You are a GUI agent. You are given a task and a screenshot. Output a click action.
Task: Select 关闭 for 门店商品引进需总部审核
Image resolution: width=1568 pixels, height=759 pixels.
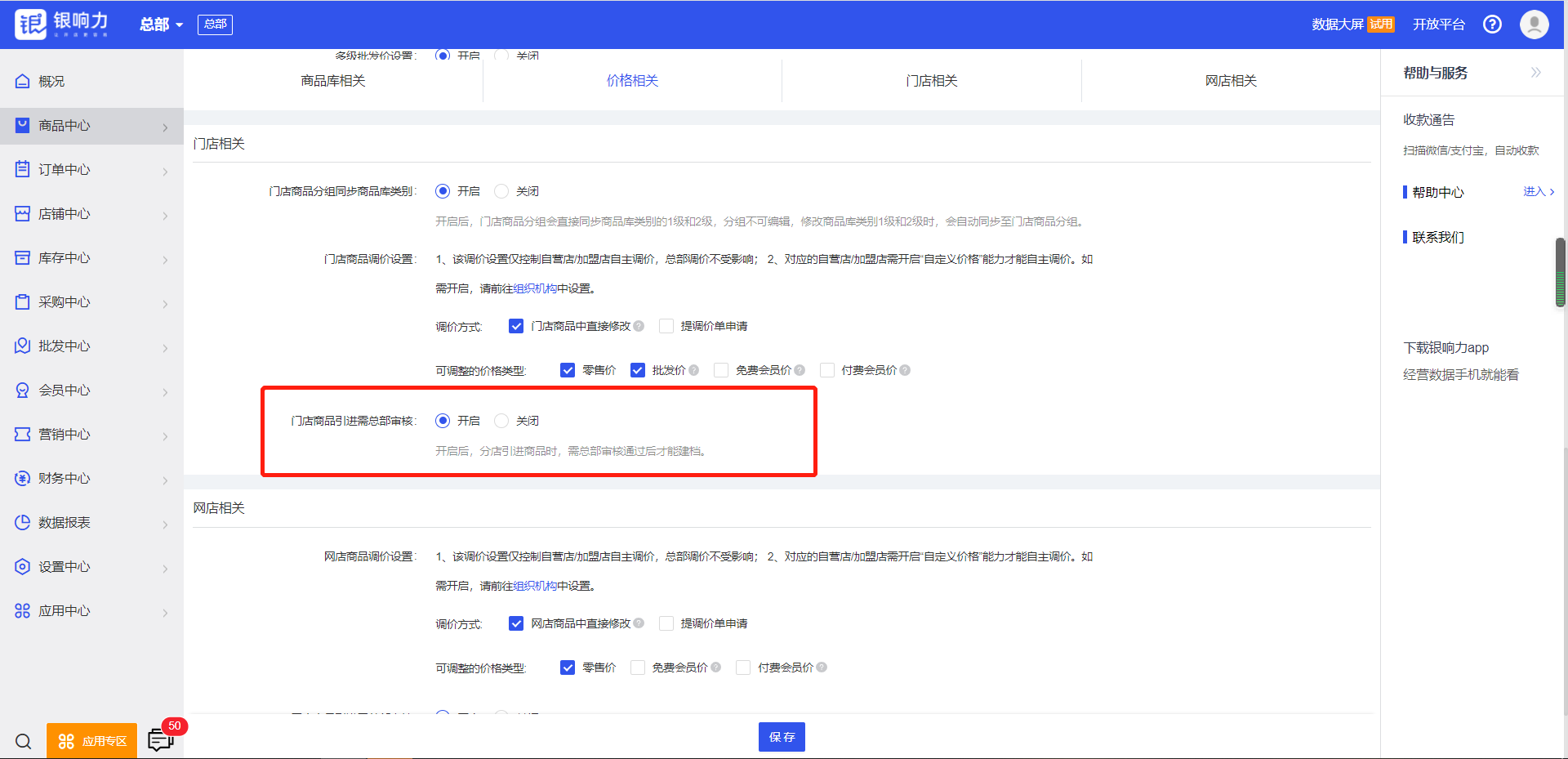coord(501,421)
